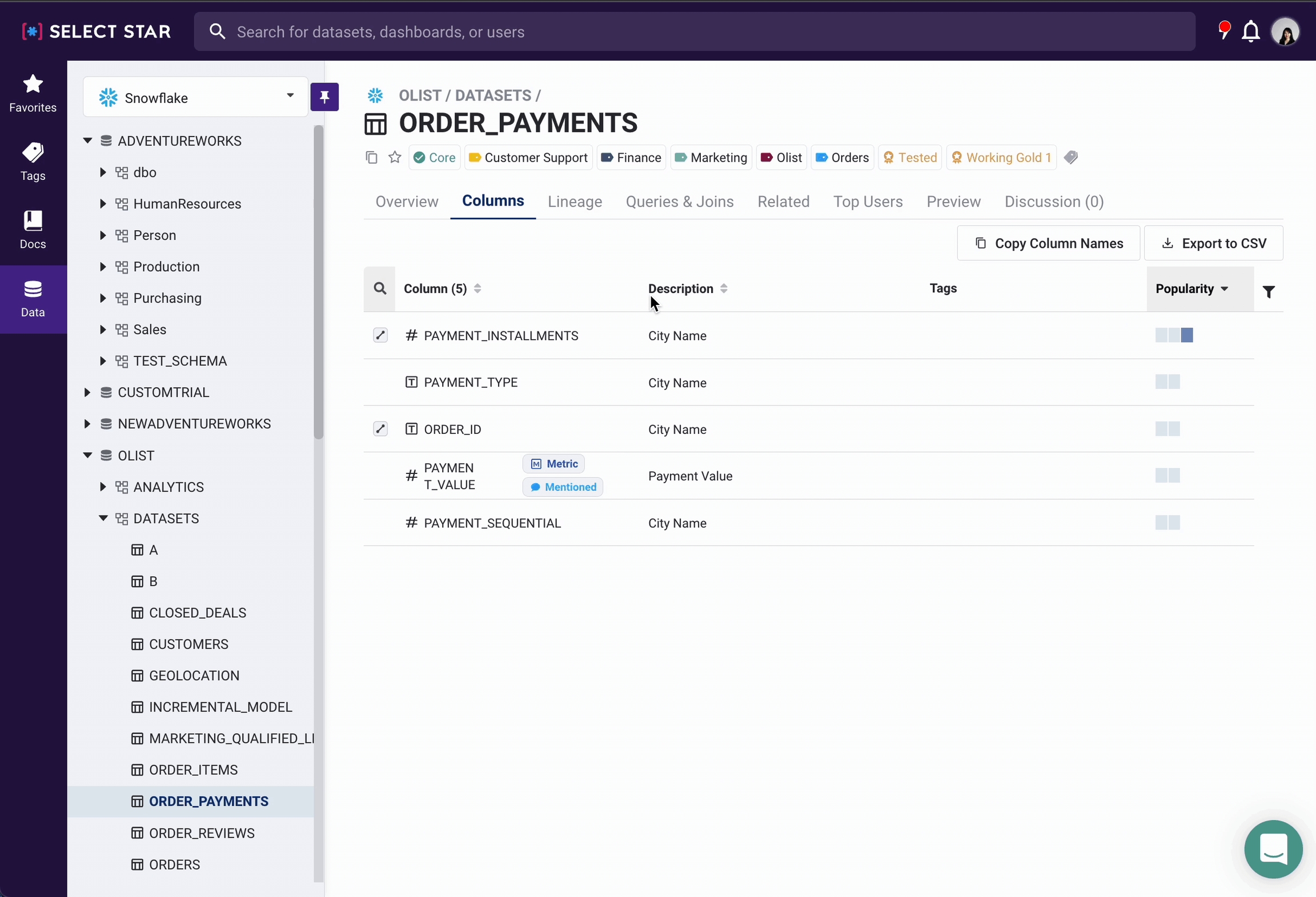Open the chat support bubble
Screen dimensions: 1316x897
coord(1273,848)
